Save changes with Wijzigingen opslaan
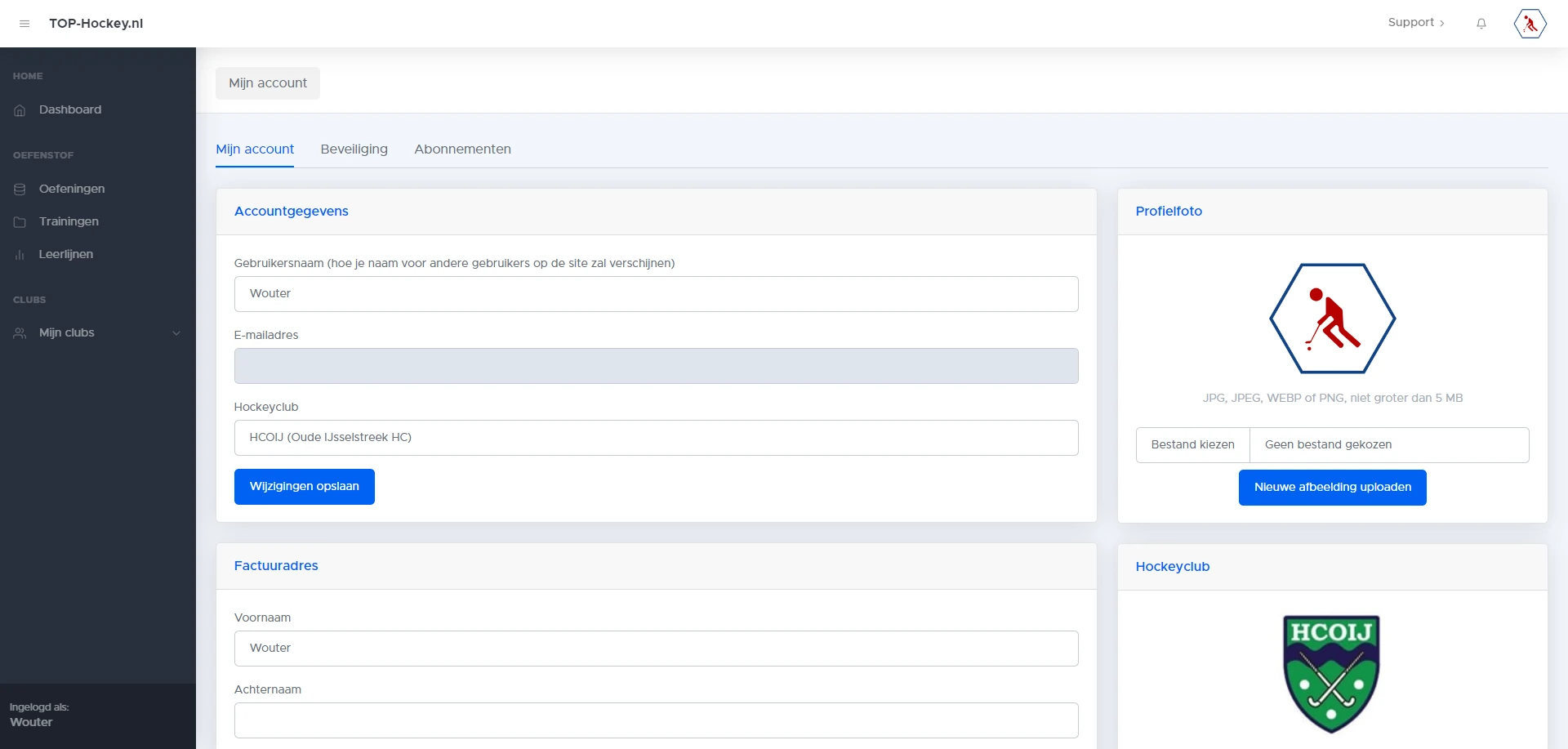The image size is (1568, 749). point(304,486)
